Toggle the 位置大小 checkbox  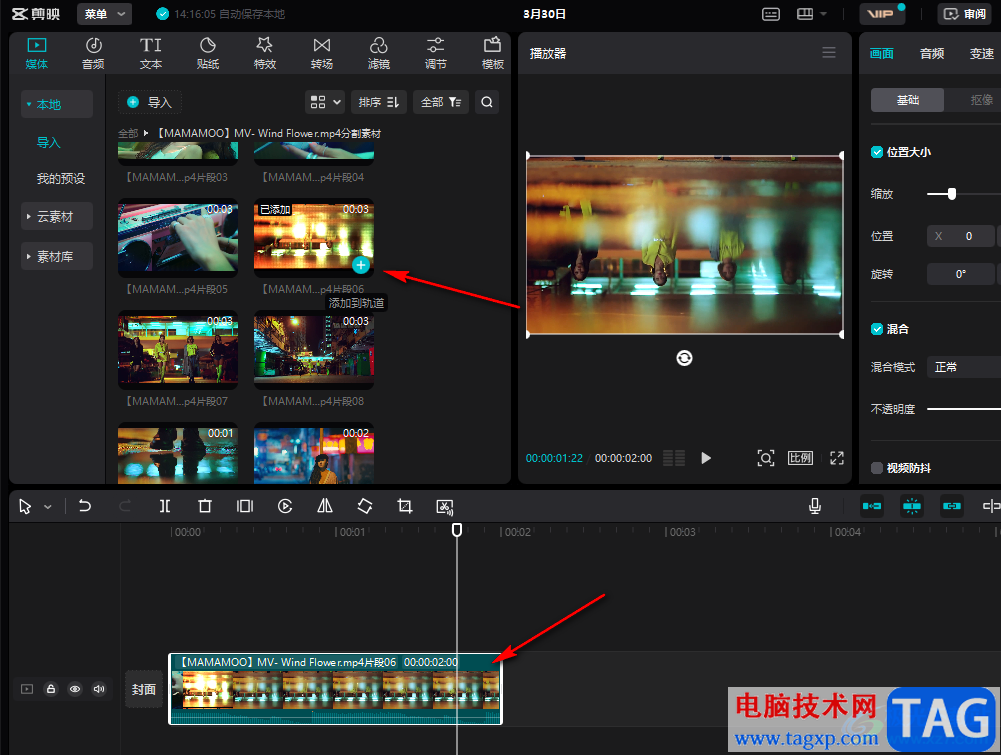click(x=877, y=152)
